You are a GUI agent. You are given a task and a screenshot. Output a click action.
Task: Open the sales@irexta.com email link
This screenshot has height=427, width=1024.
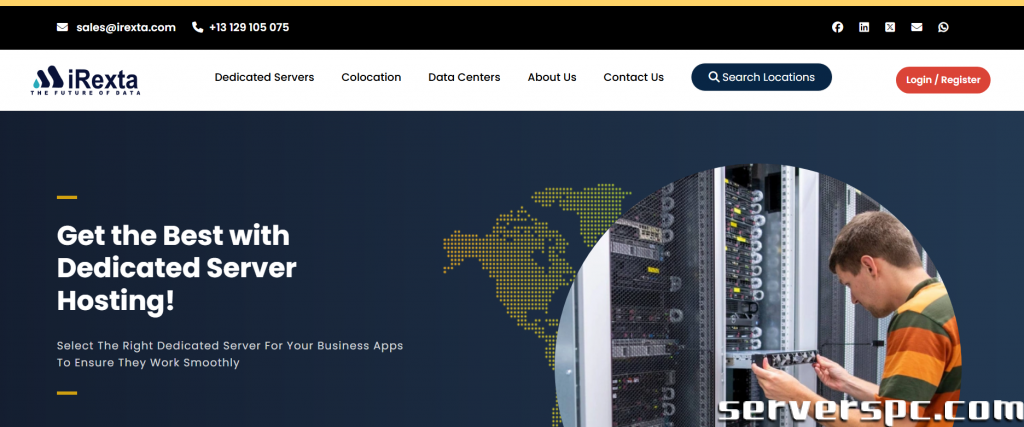click(126, 27)
